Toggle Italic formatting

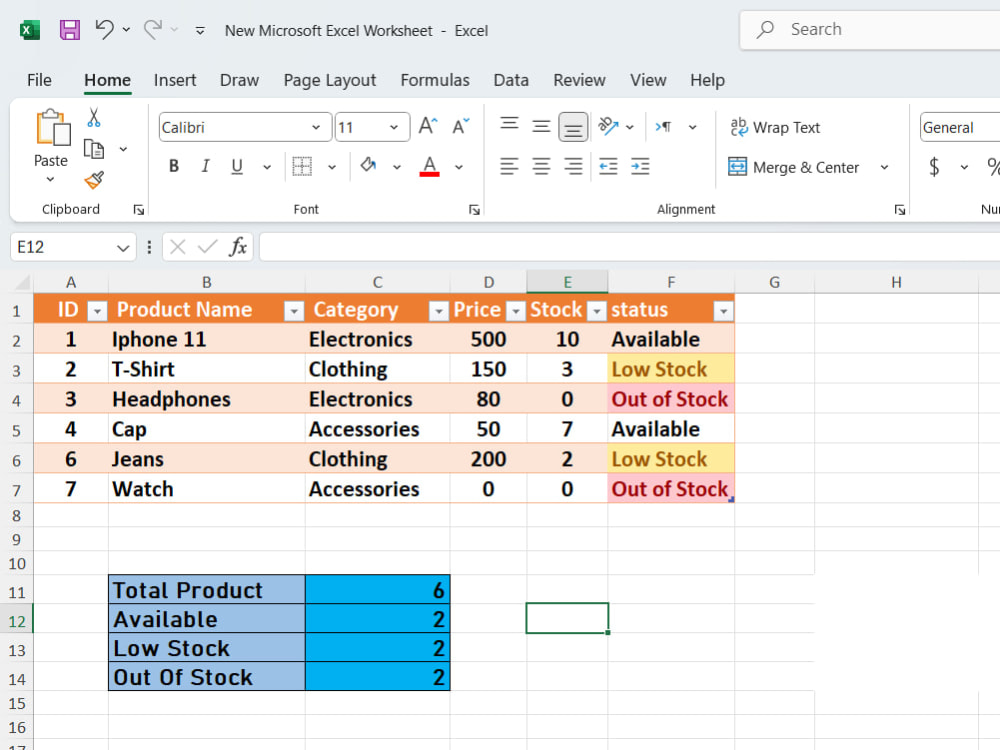[x=205, y=166]
